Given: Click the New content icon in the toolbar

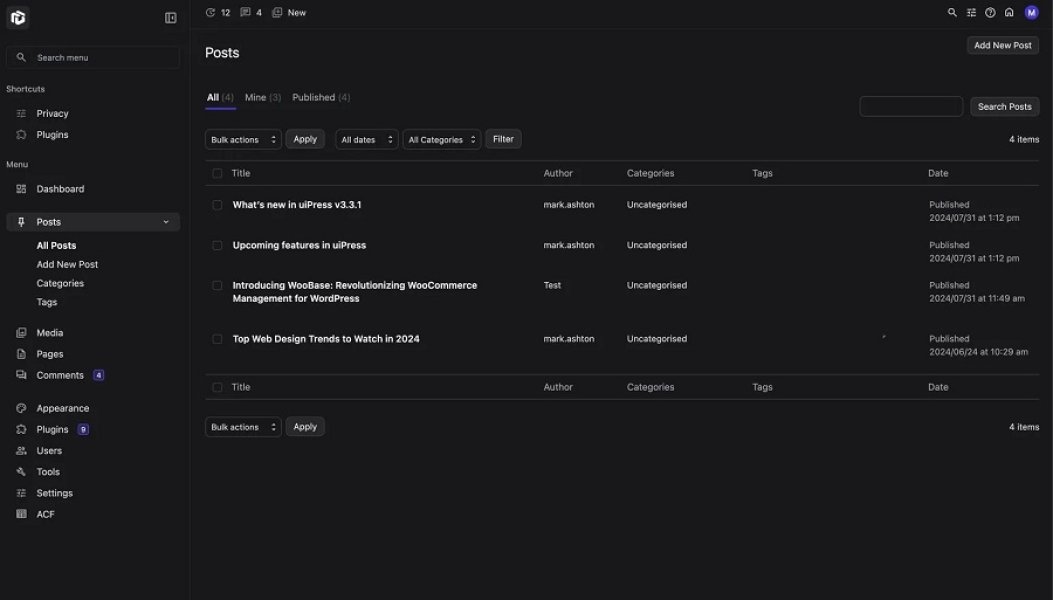Looking at the screenshot, I should point(276,11).
